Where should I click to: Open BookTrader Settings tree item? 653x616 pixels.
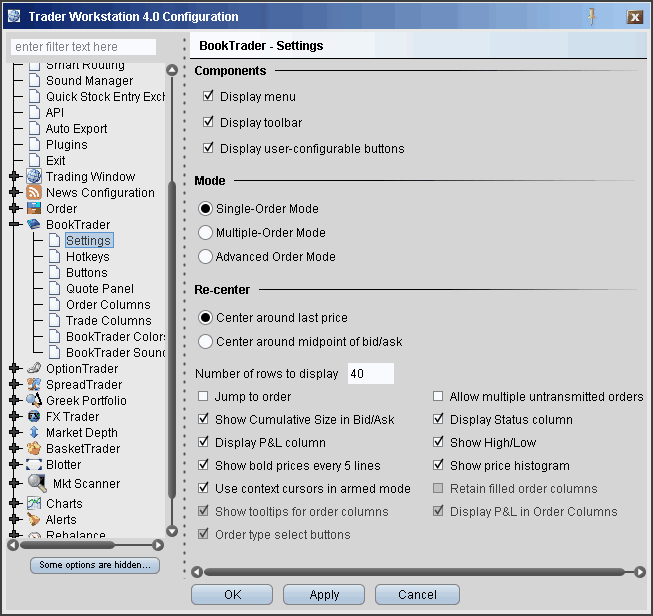(x=89, y=240)
